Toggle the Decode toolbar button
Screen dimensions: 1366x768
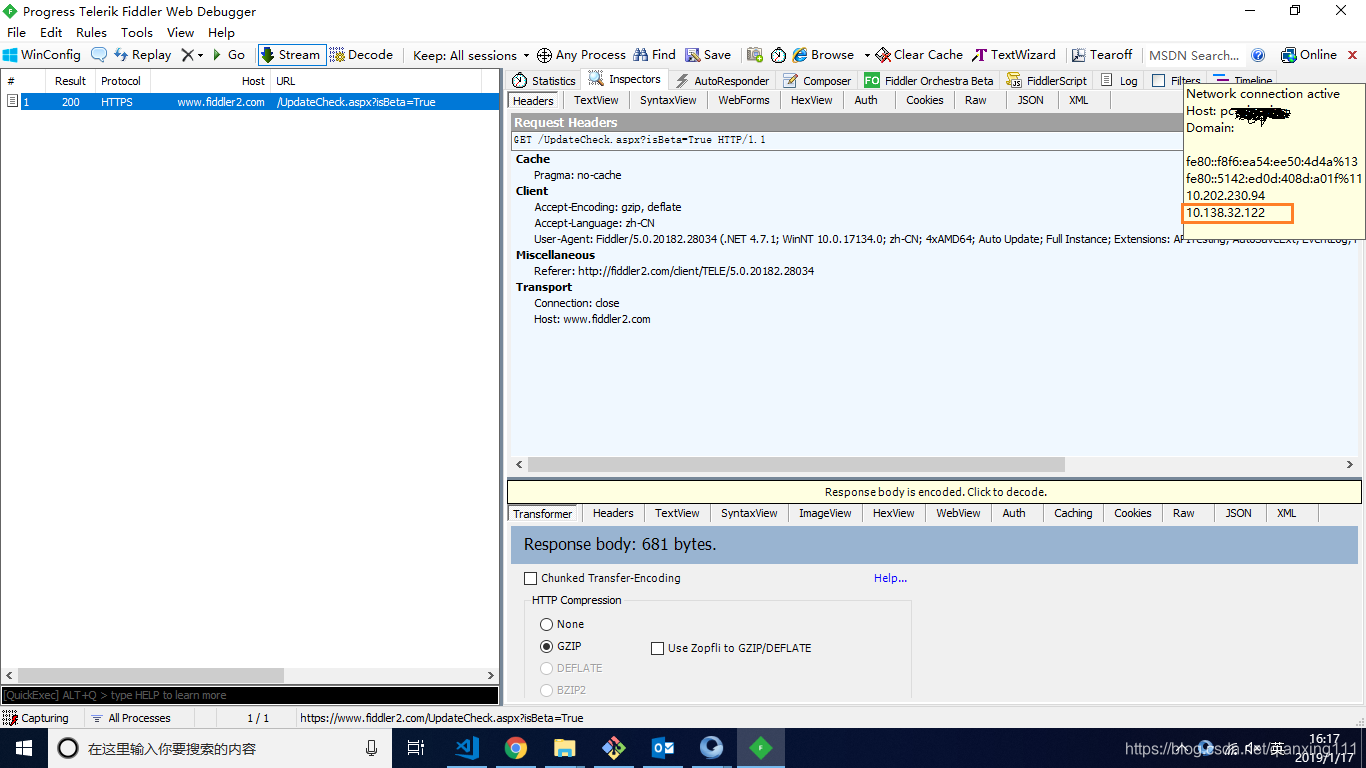361,55
